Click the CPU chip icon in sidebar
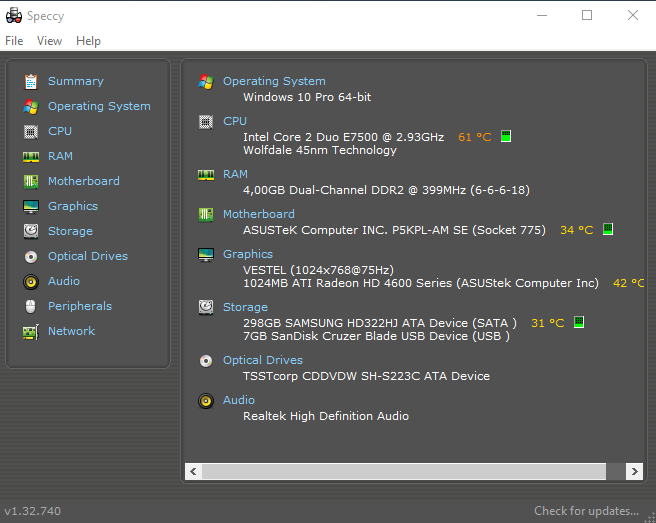This screenshot has height=523, width=656. click(31, 132)
